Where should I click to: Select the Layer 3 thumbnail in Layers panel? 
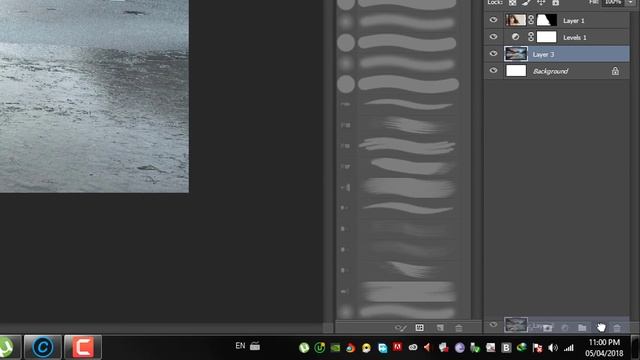click(x=516, y=54)
